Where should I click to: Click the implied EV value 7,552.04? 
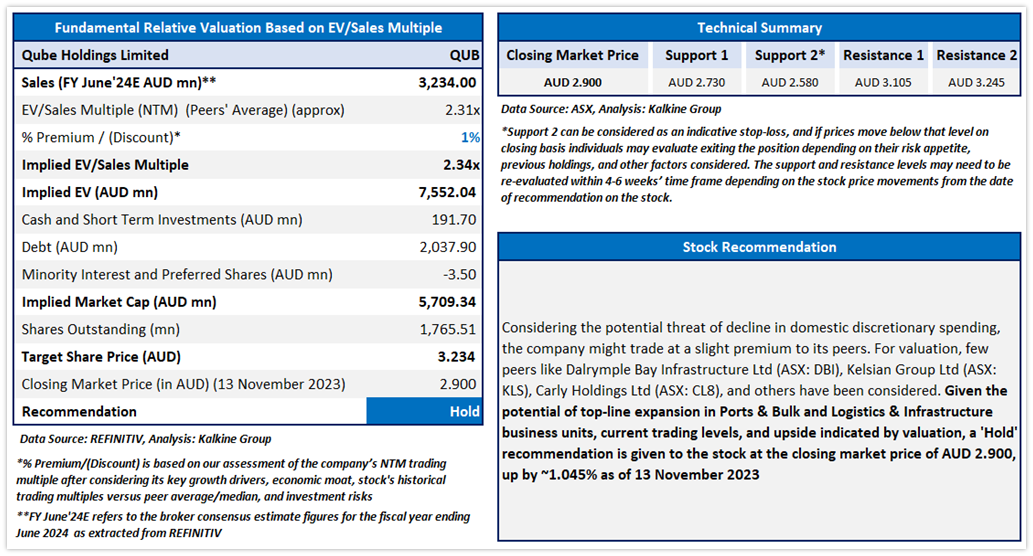[447, 192]
